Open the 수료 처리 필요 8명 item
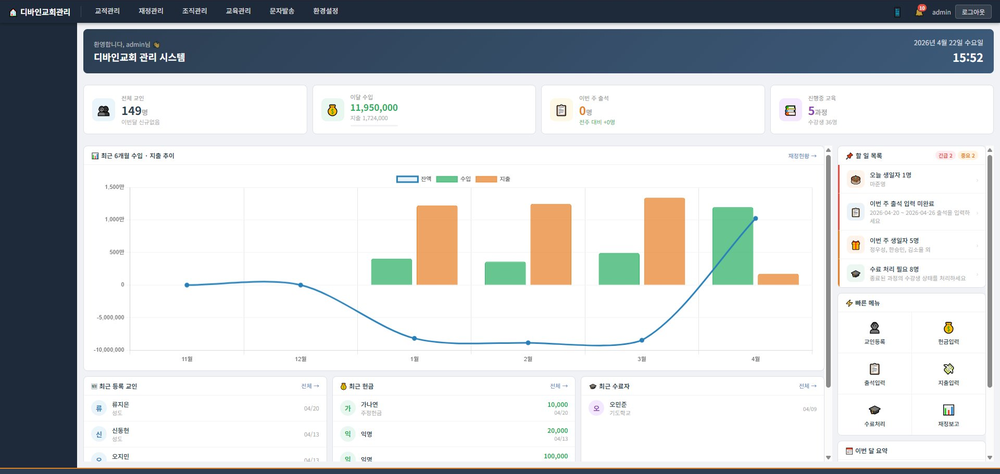The height and width of the screenshot is (474, 1000). click(911, 273)
